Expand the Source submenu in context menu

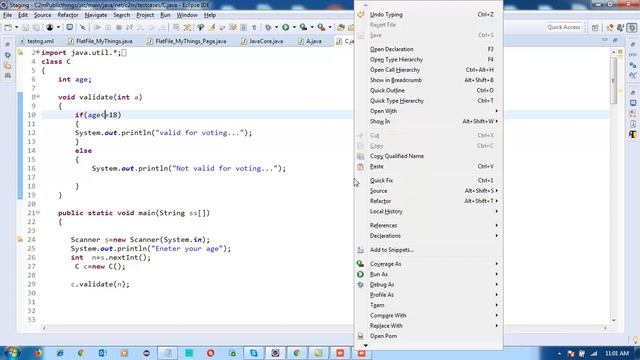pyautogui.click(x=429, y=191)
